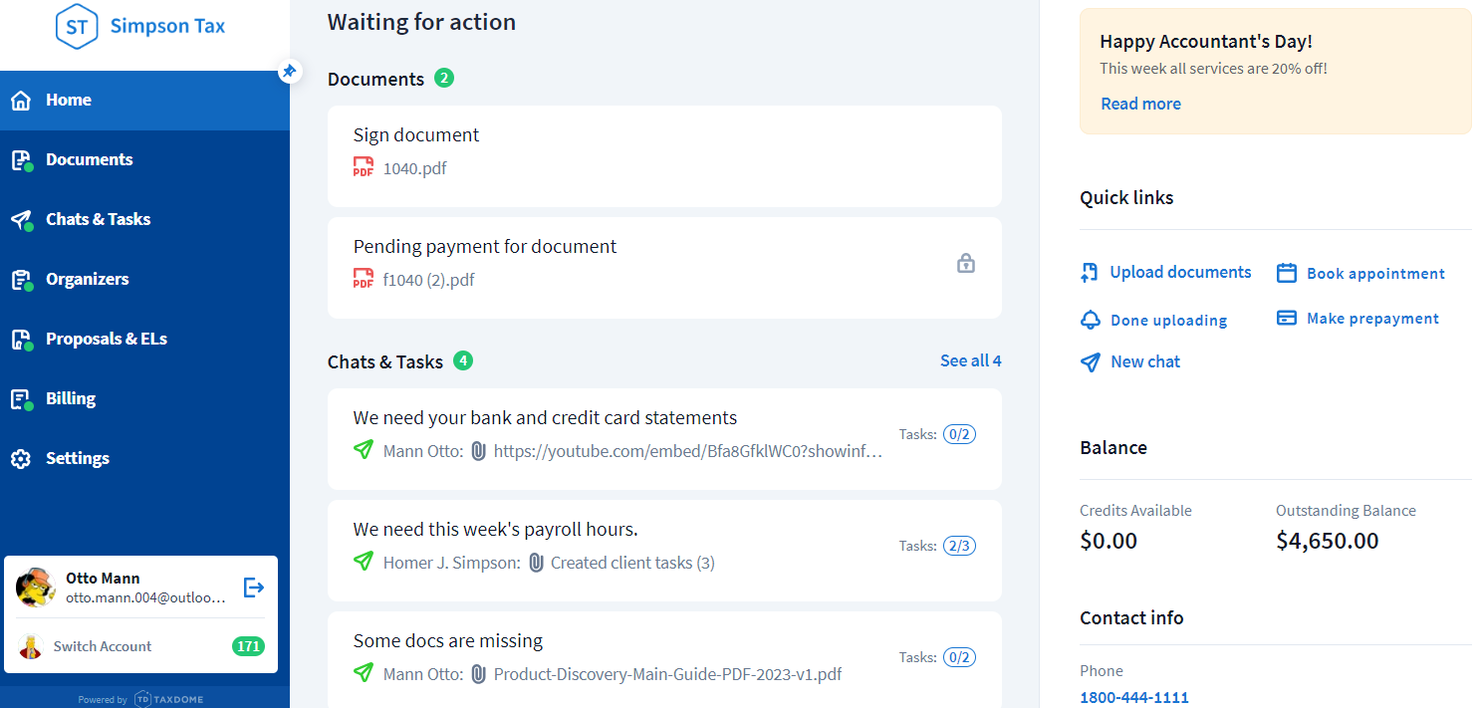Open the bank and credit card statements chat
The height and width of the screenshot is (708, 1480).
click(x=545, y=418)
